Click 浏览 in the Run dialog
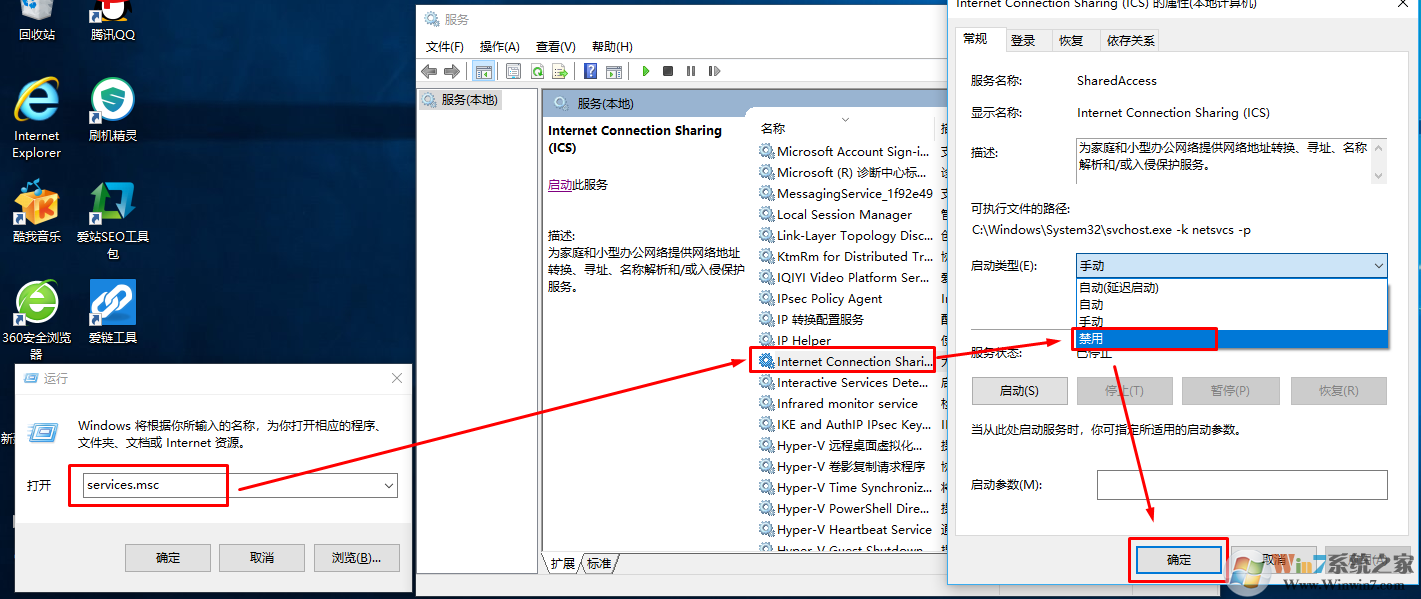Image resolution: width=1421 pixels, height=599 pixels. point(356,557)
